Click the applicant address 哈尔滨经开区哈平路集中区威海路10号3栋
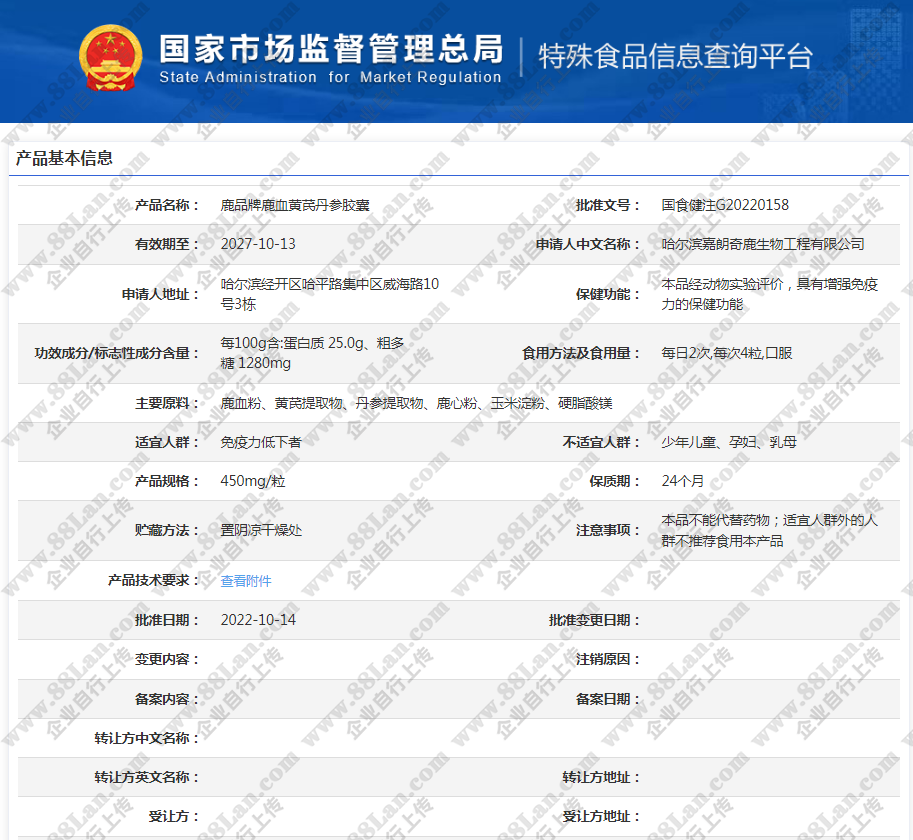Viewport: 913px width, 840px height. tap(330, 294)
